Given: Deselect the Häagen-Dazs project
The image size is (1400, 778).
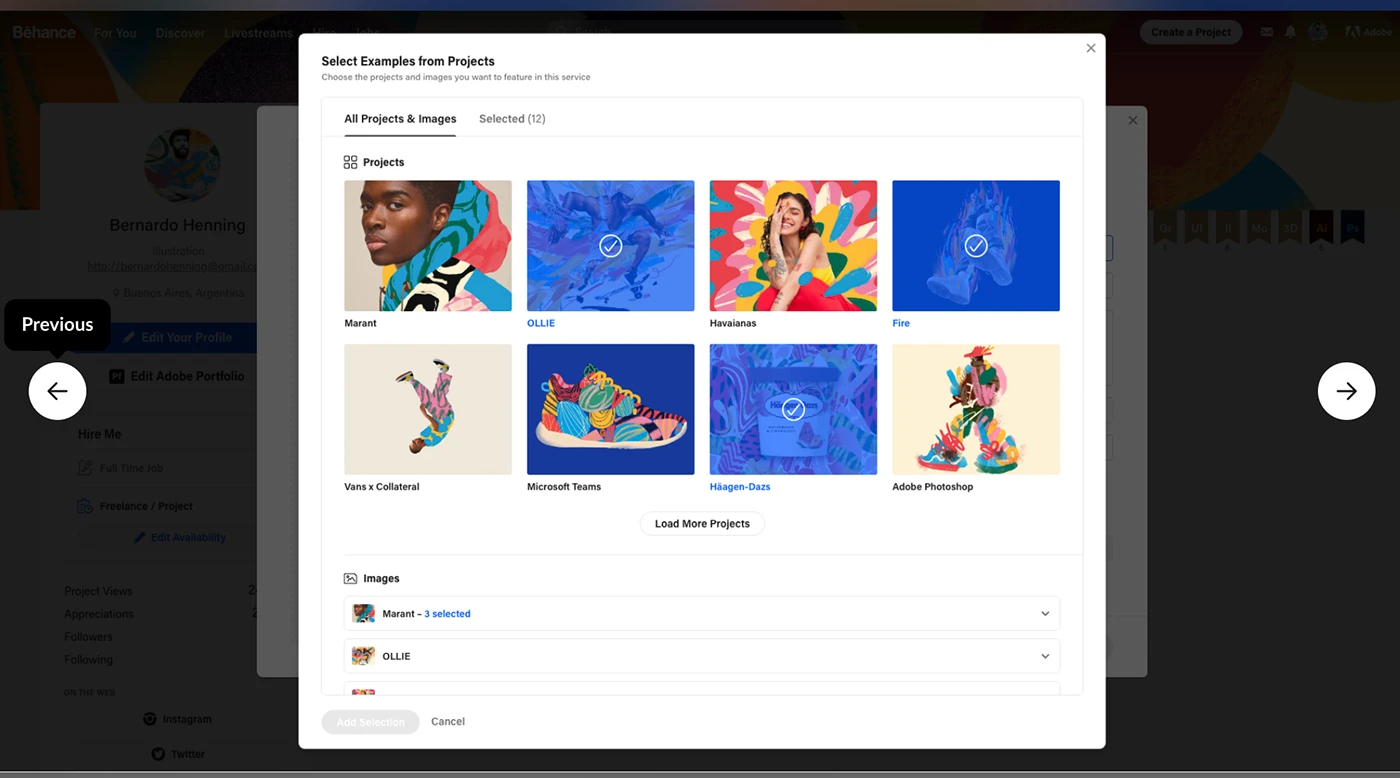Looking at the screenshot, I should pyautogui.click(x=793, y=409).
